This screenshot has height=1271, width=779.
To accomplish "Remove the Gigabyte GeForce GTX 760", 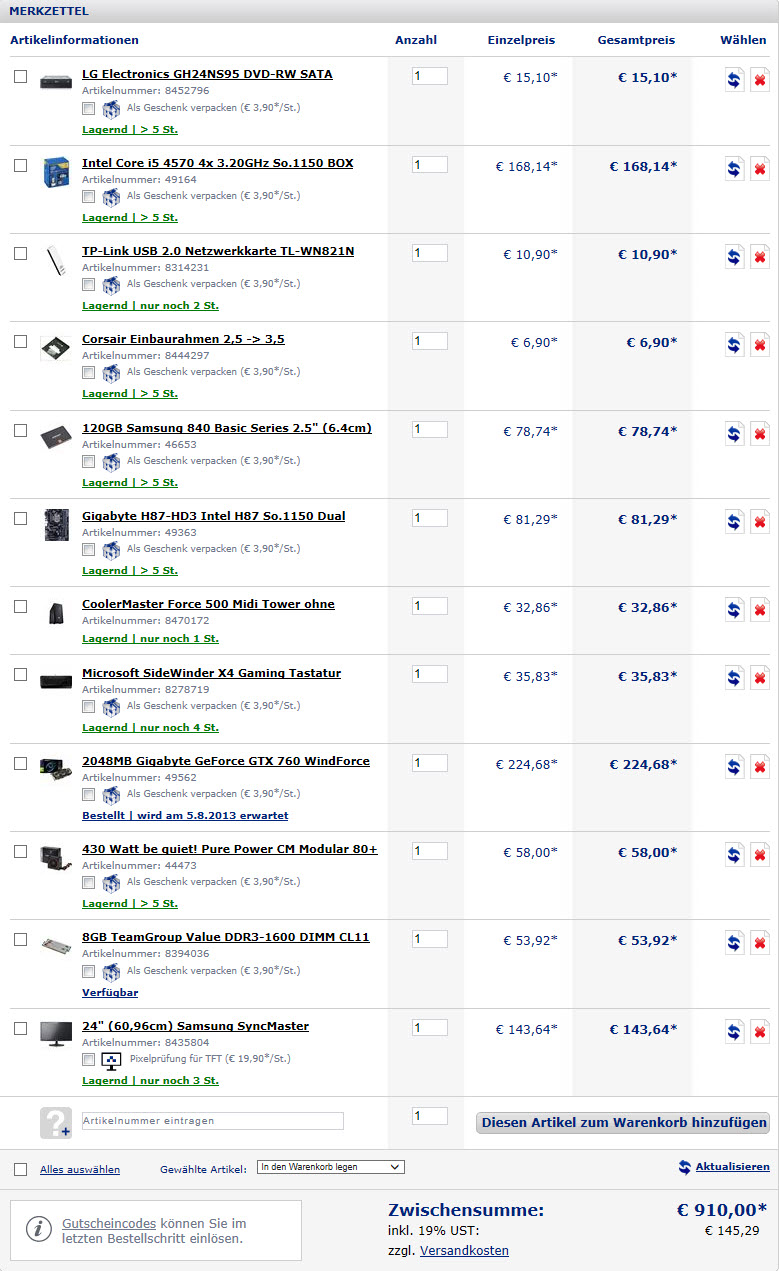I will tap(760, 767).
